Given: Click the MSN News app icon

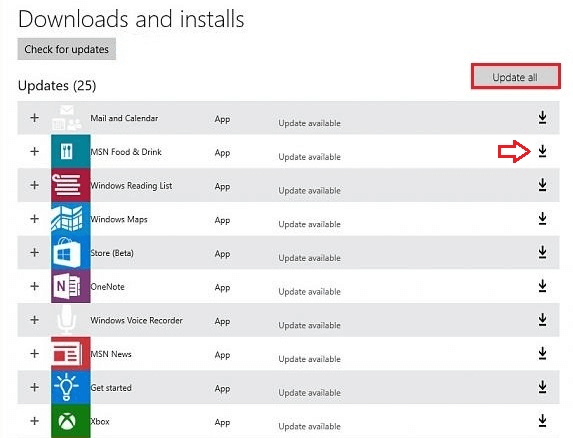Looking at the screenshot, I should 71,353.
